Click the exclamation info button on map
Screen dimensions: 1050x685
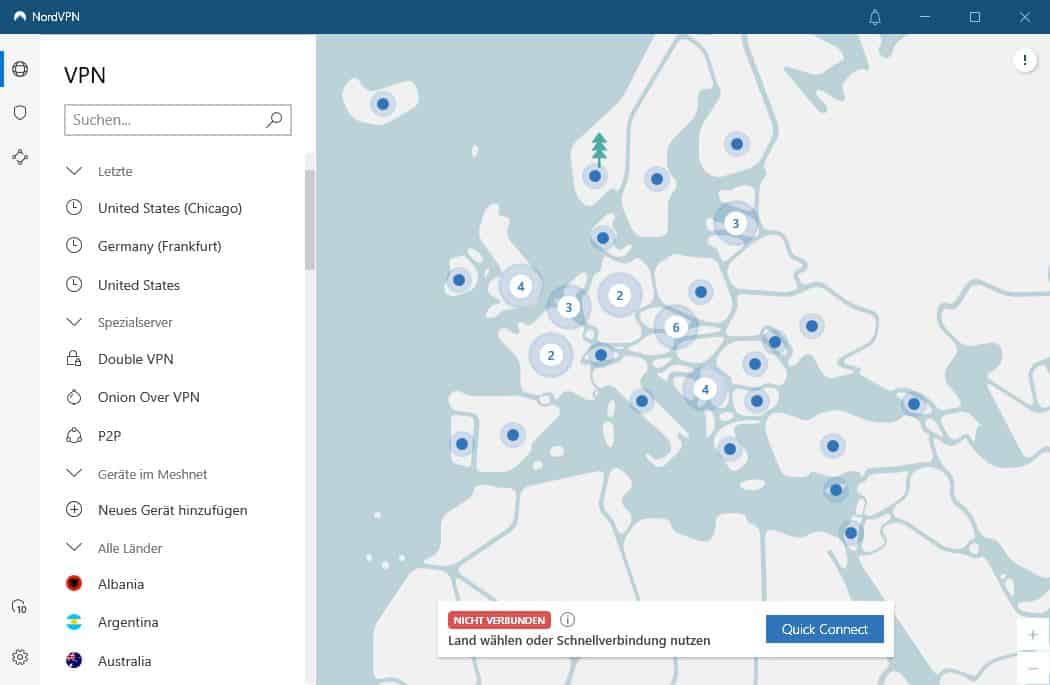[x=1025, y=60]
